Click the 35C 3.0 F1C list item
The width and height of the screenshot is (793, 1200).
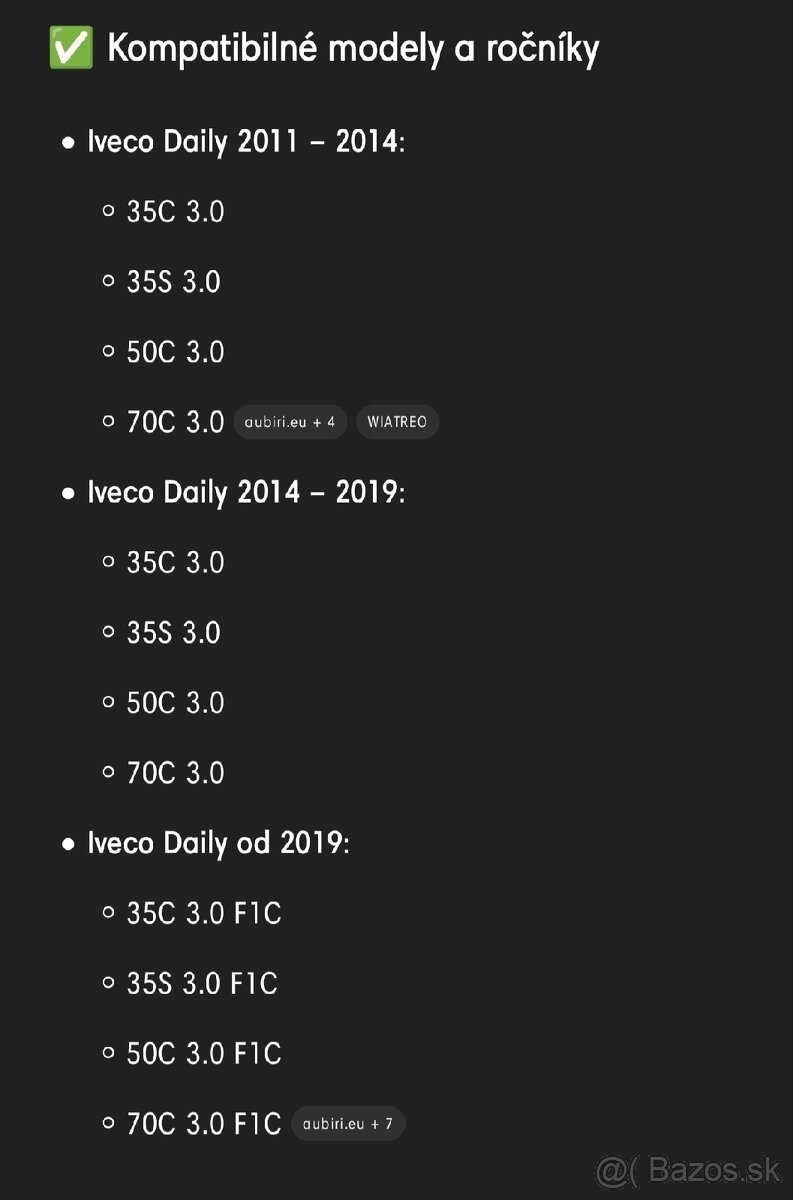tap(203, 913)
